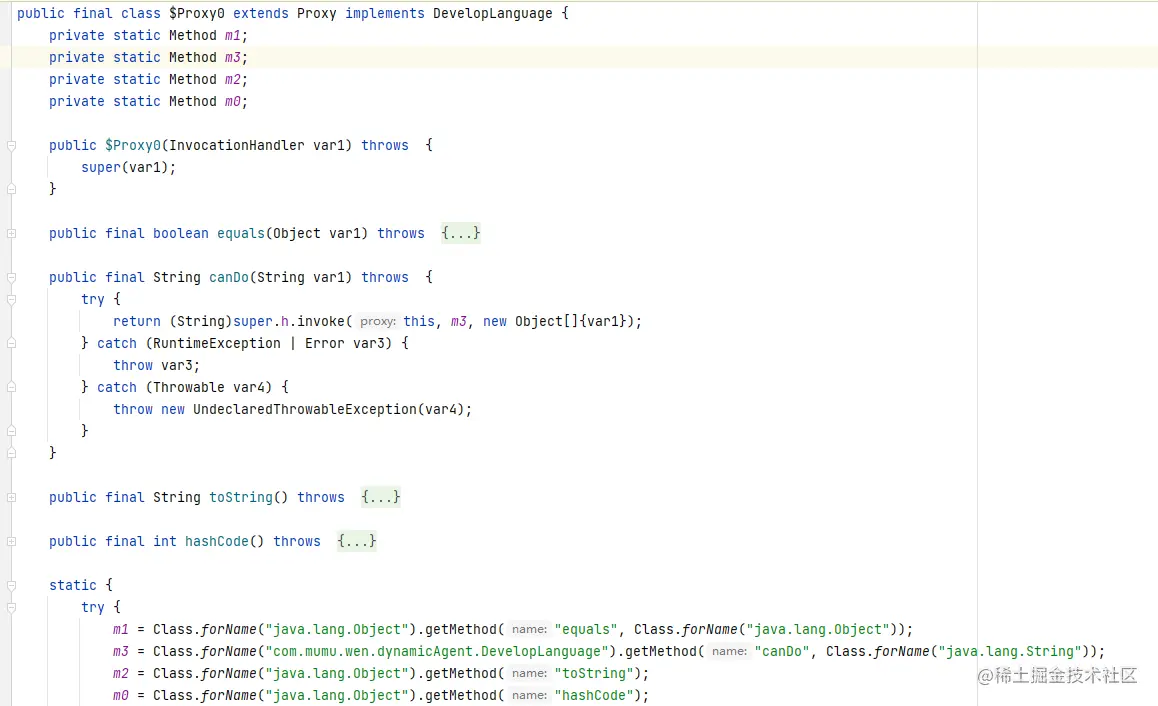The image size is (1158, 706).
Task: Click the "super(var1);" call in the constructor
Action: pos(129,168)
